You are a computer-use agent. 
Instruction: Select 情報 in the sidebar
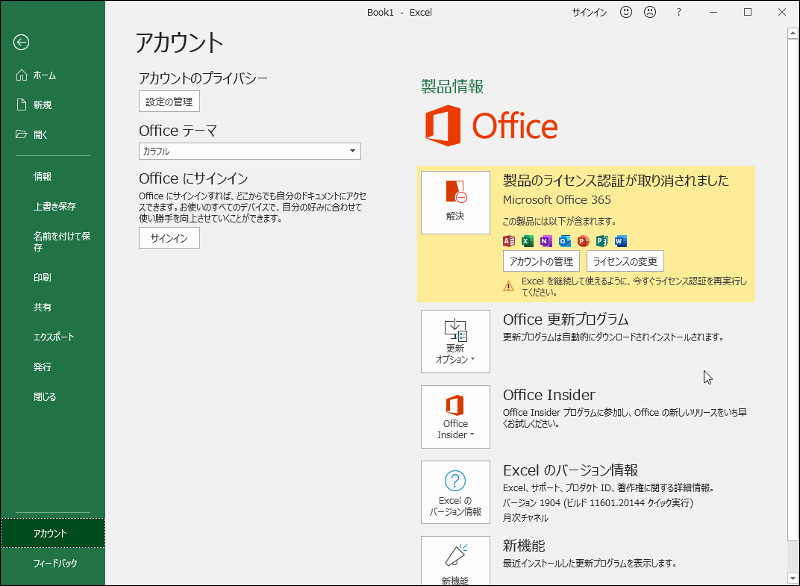[53, 176]
